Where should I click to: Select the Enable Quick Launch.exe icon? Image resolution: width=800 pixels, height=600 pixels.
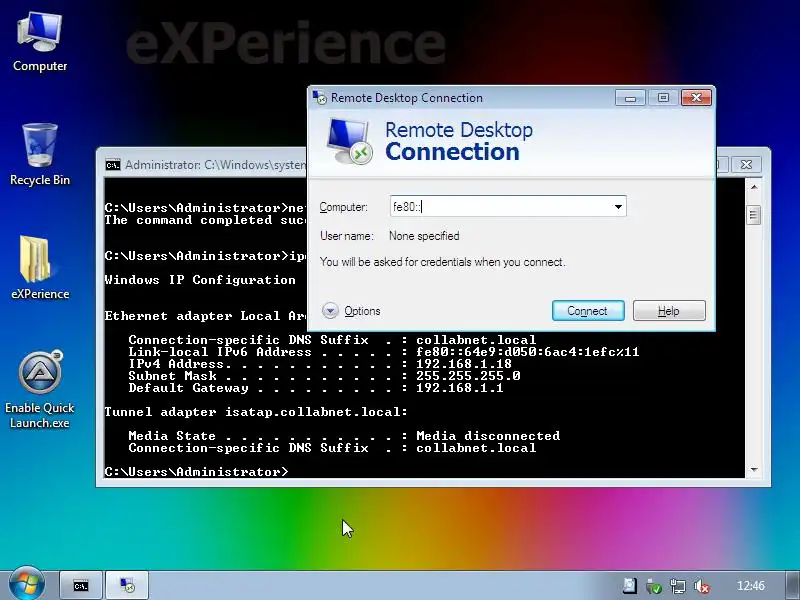(40, 389)
